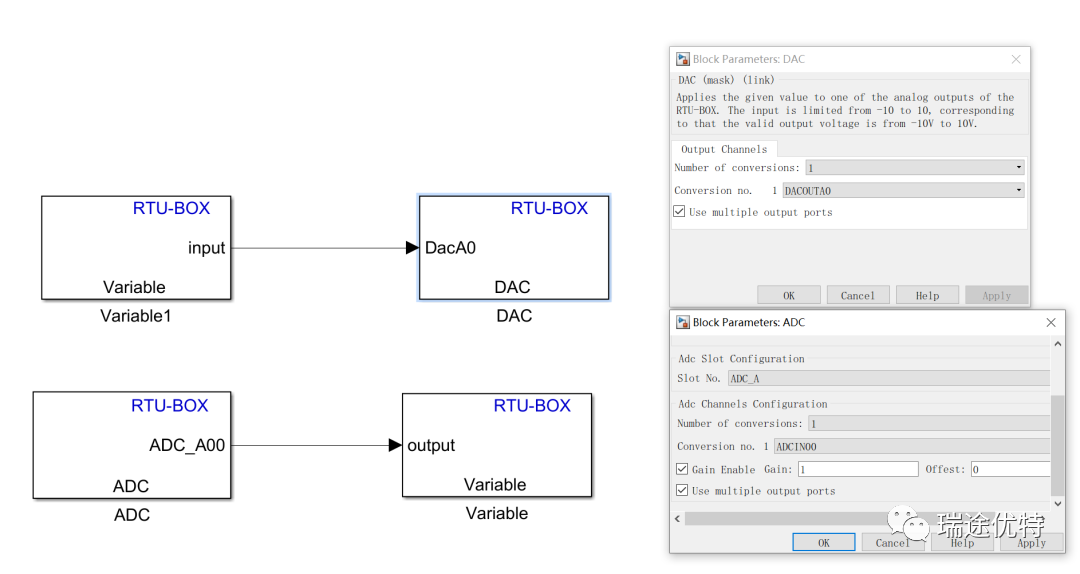Toggle 'Use multiple output ports' in ADC dialog
This screenshot has width=1080, height=574.
coord(682,490)
